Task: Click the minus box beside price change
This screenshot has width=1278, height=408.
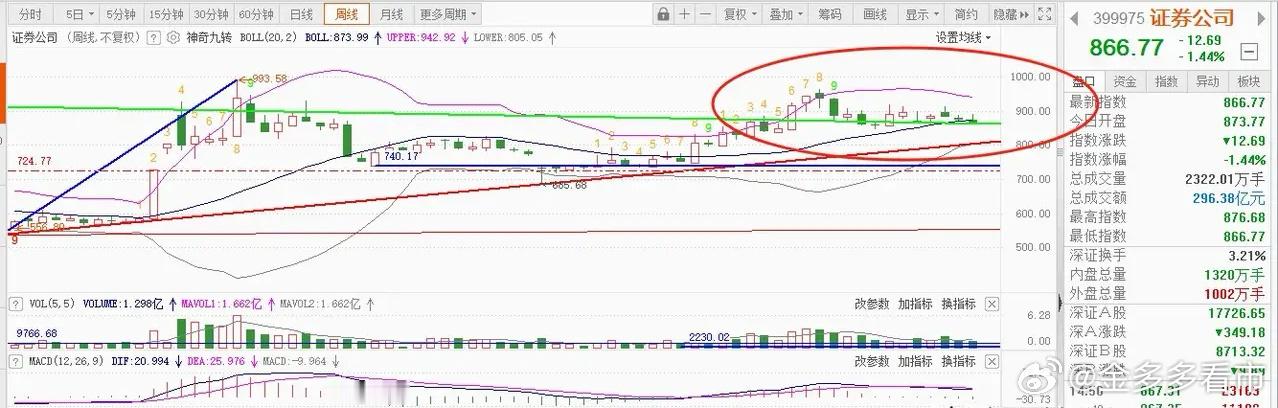Action: [x=1248, y=51]
